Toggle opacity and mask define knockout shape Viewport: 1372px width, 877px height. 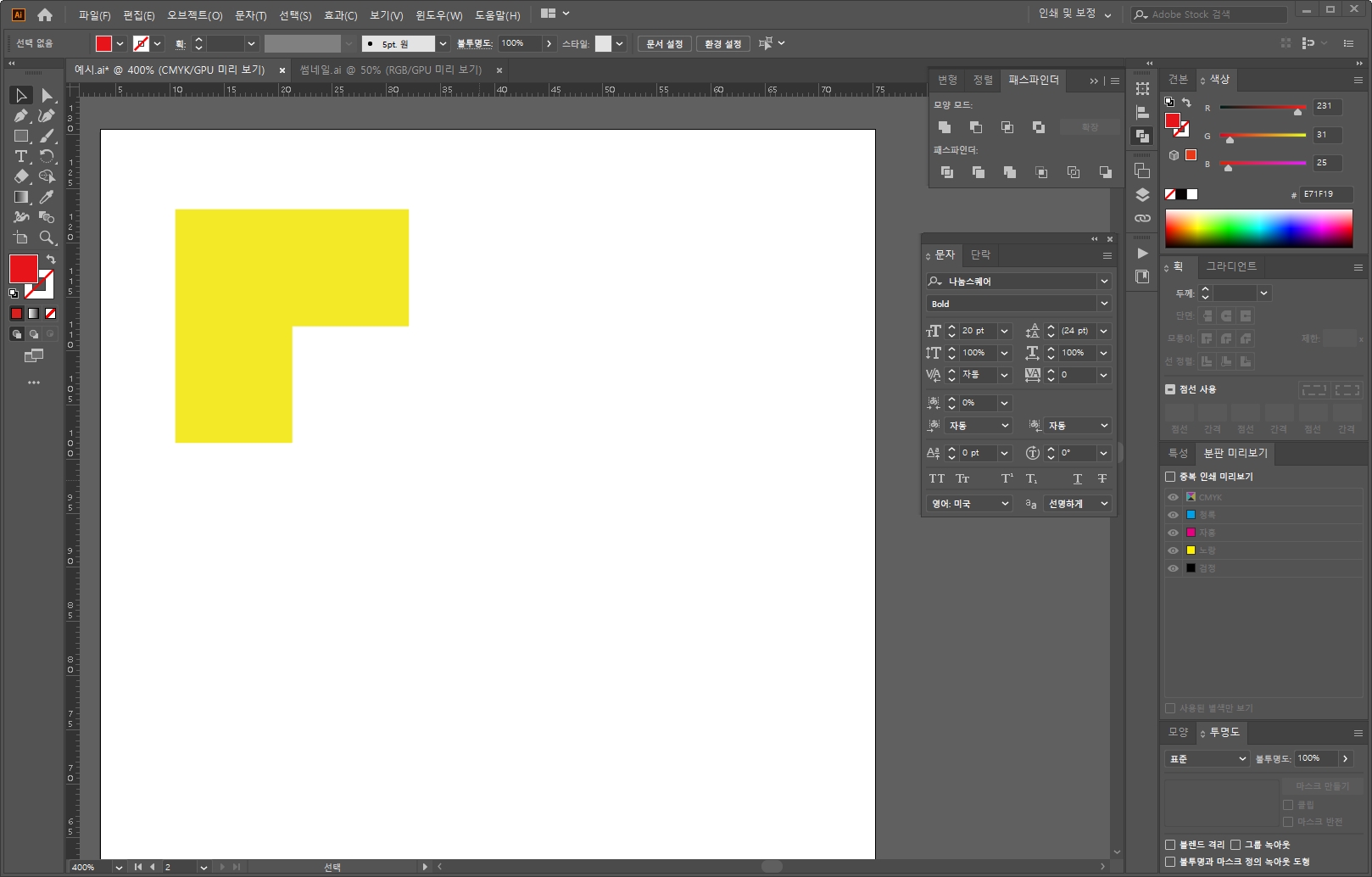tap(1170, 862)
